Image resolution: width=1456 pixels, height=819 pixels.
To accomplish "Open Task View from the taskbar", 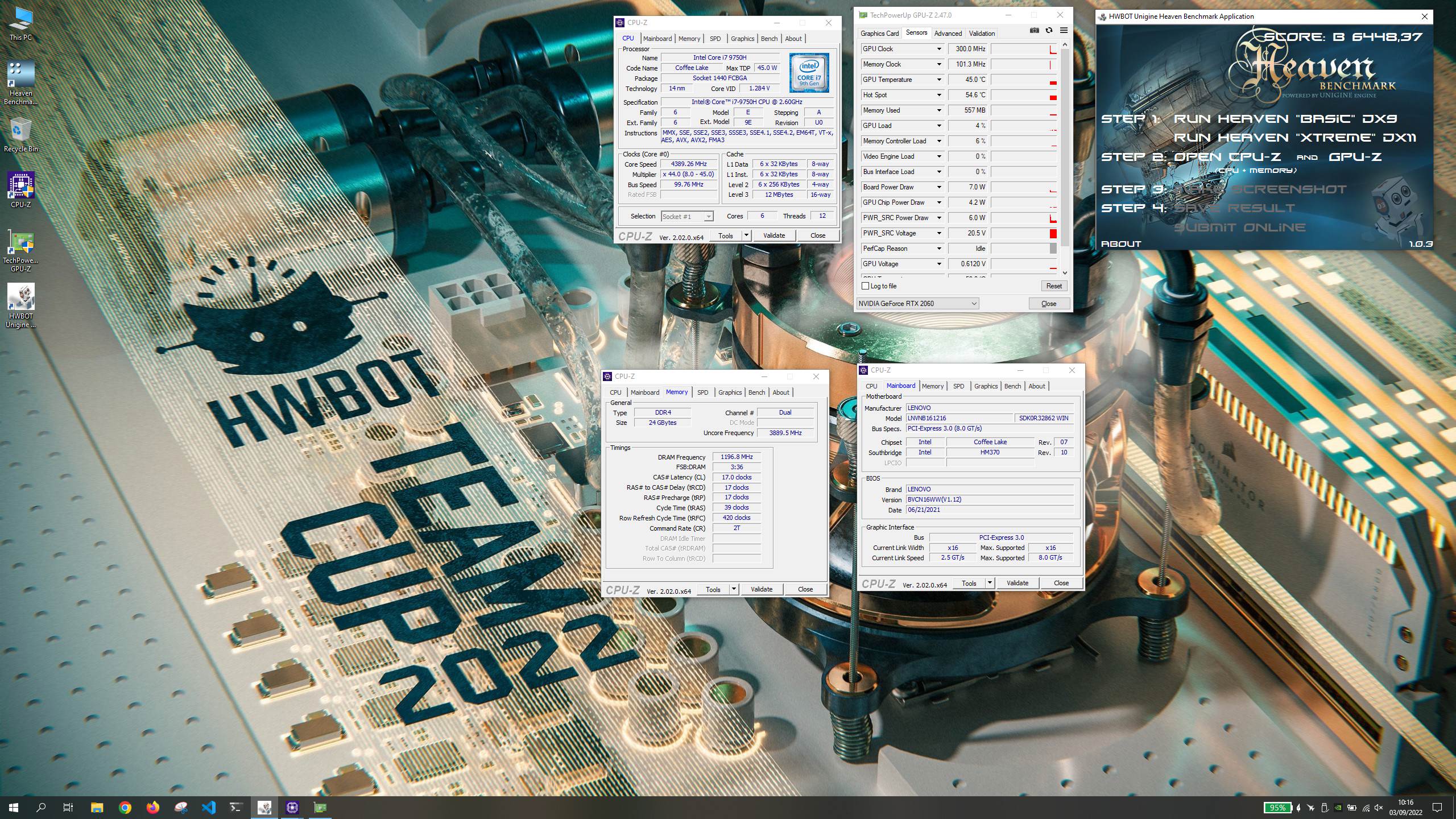I will click(68, 807).
